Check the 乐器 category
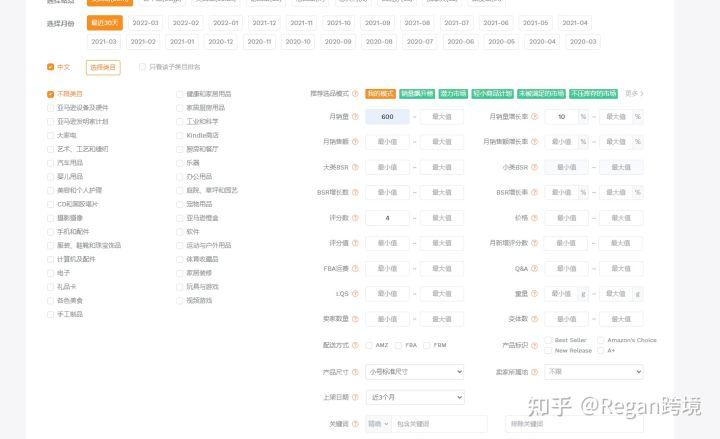The height and width of the screenshot is (439, 720). (180, 163)
